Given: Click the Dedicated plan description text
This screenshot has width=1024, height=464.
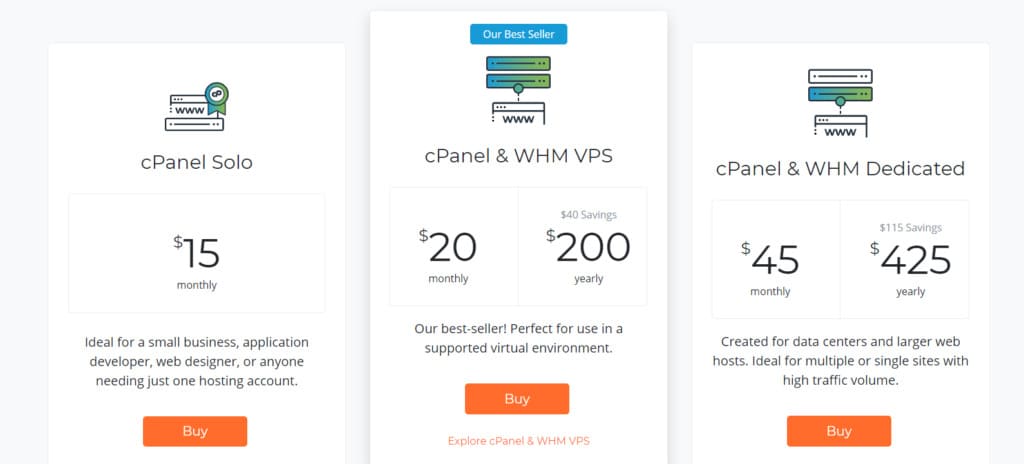Looking at the screenshot, I should (840, 361).
